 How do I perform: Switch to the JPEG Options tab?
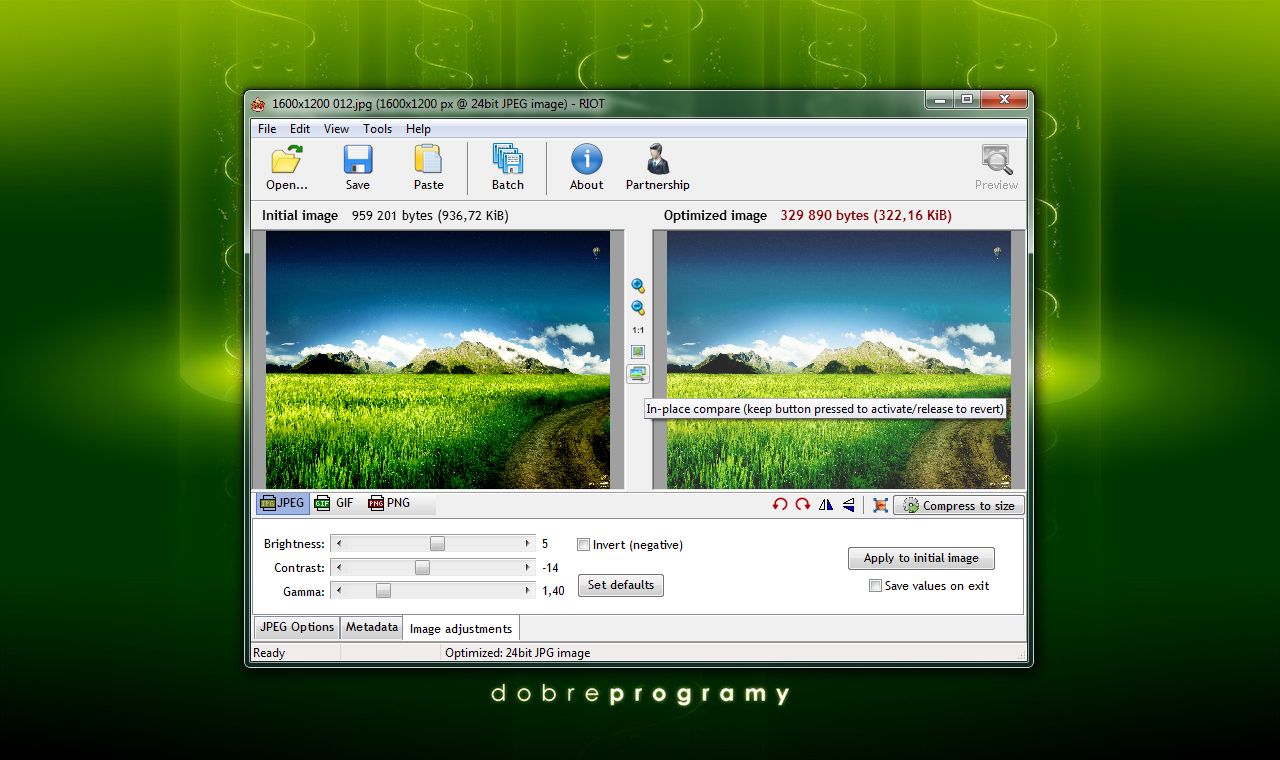pyautogui.click(x=296, y=627)
